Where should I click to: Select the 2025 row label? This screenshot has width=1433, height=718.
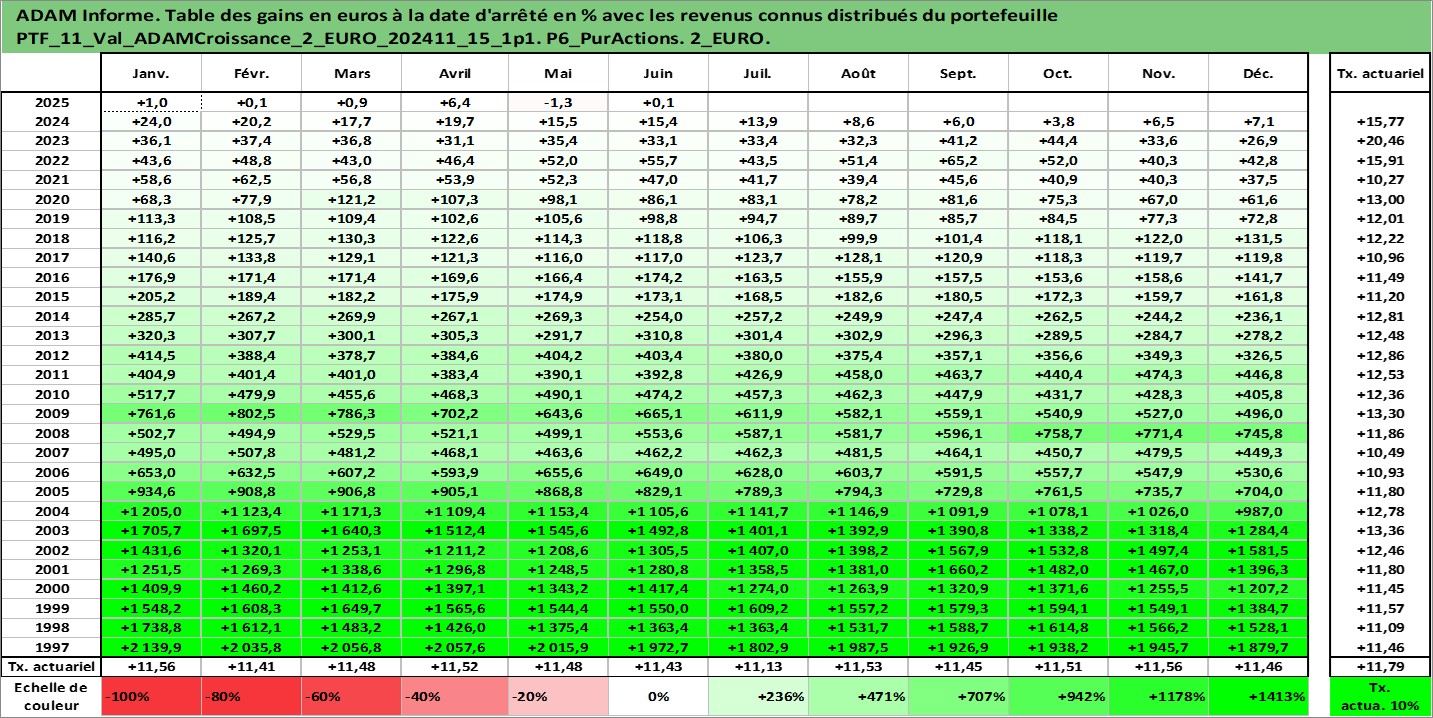pos(51,103)
